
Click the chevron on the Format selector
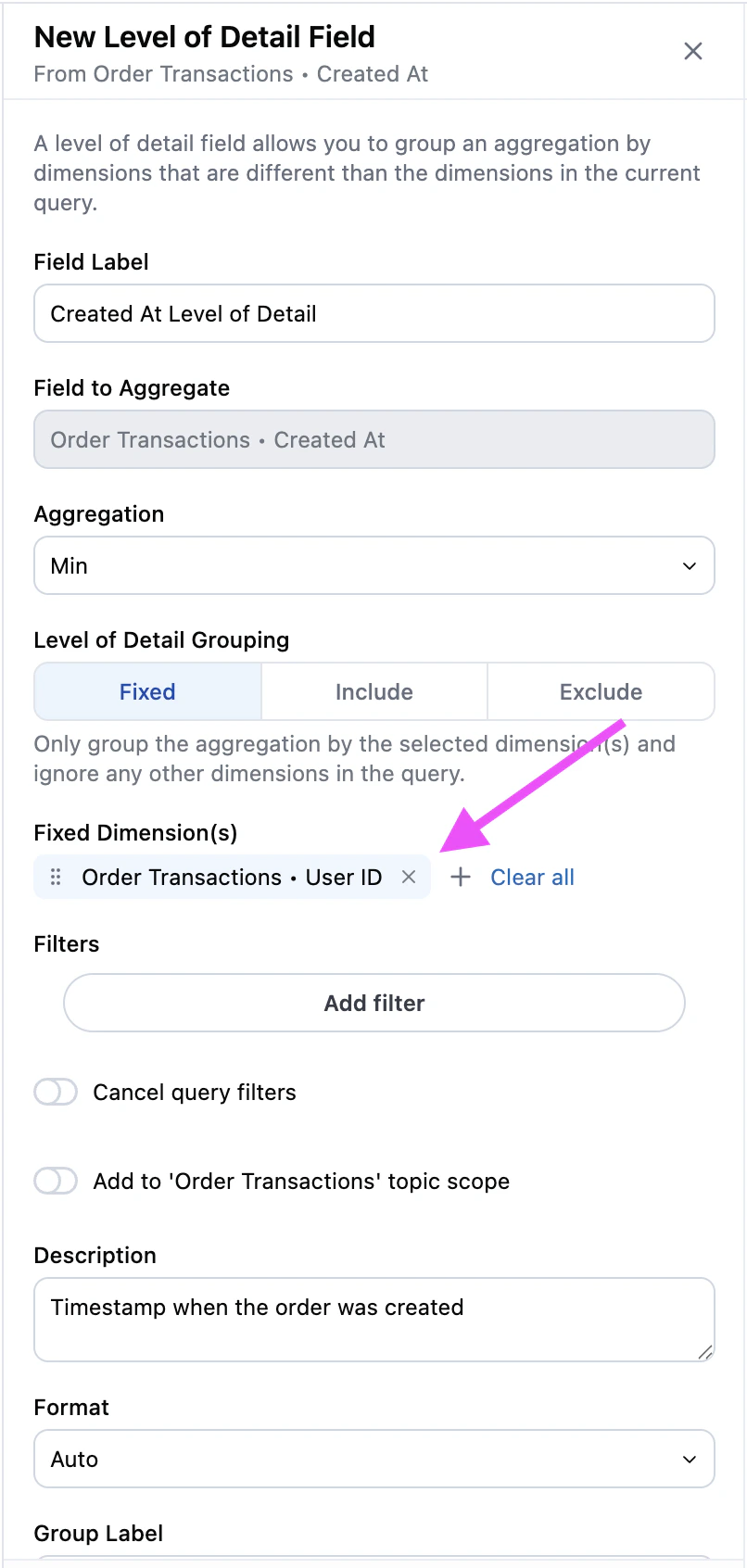[x=690, y=1459]
